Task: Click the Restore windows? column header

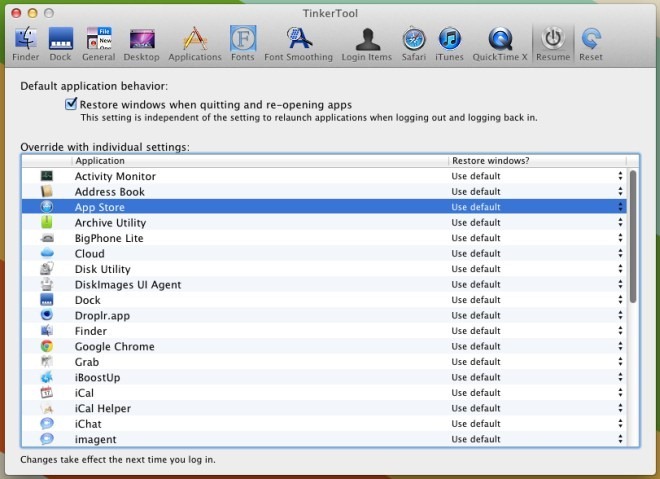Action: [538, 161]
